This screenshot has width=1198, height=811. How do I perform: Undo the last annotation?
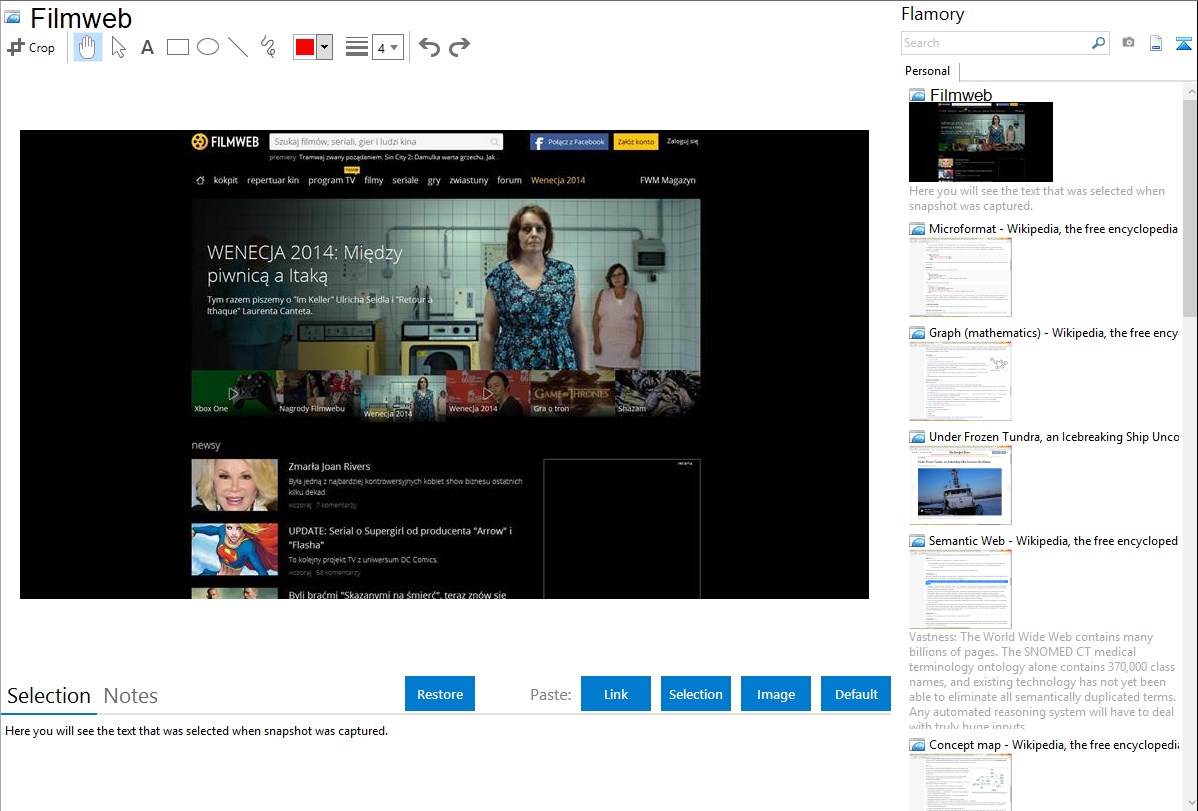pos(429,47)
